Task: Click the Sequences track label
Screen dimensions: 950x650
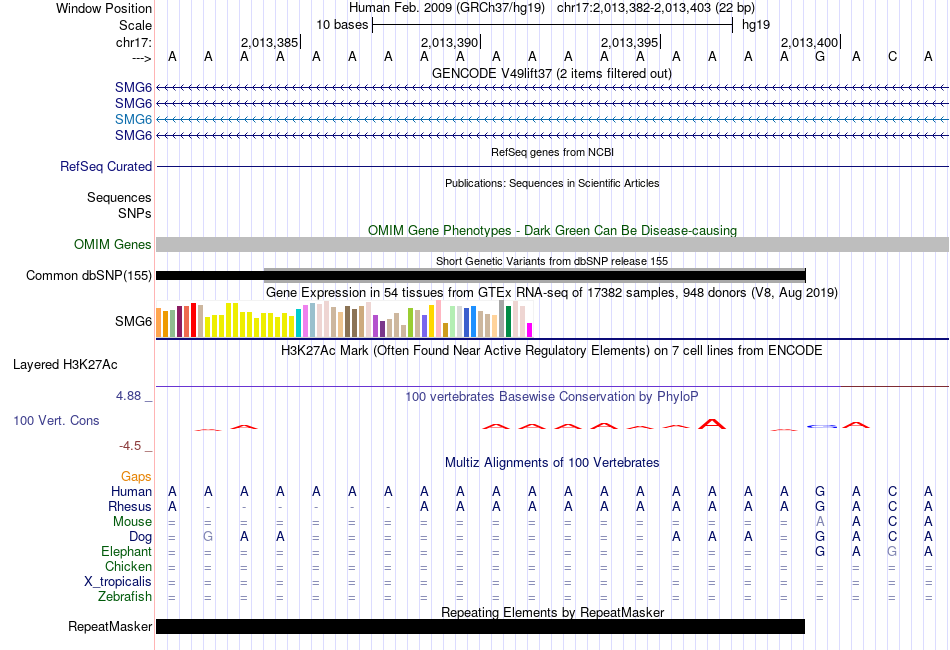Action: [x=119, y=197]
